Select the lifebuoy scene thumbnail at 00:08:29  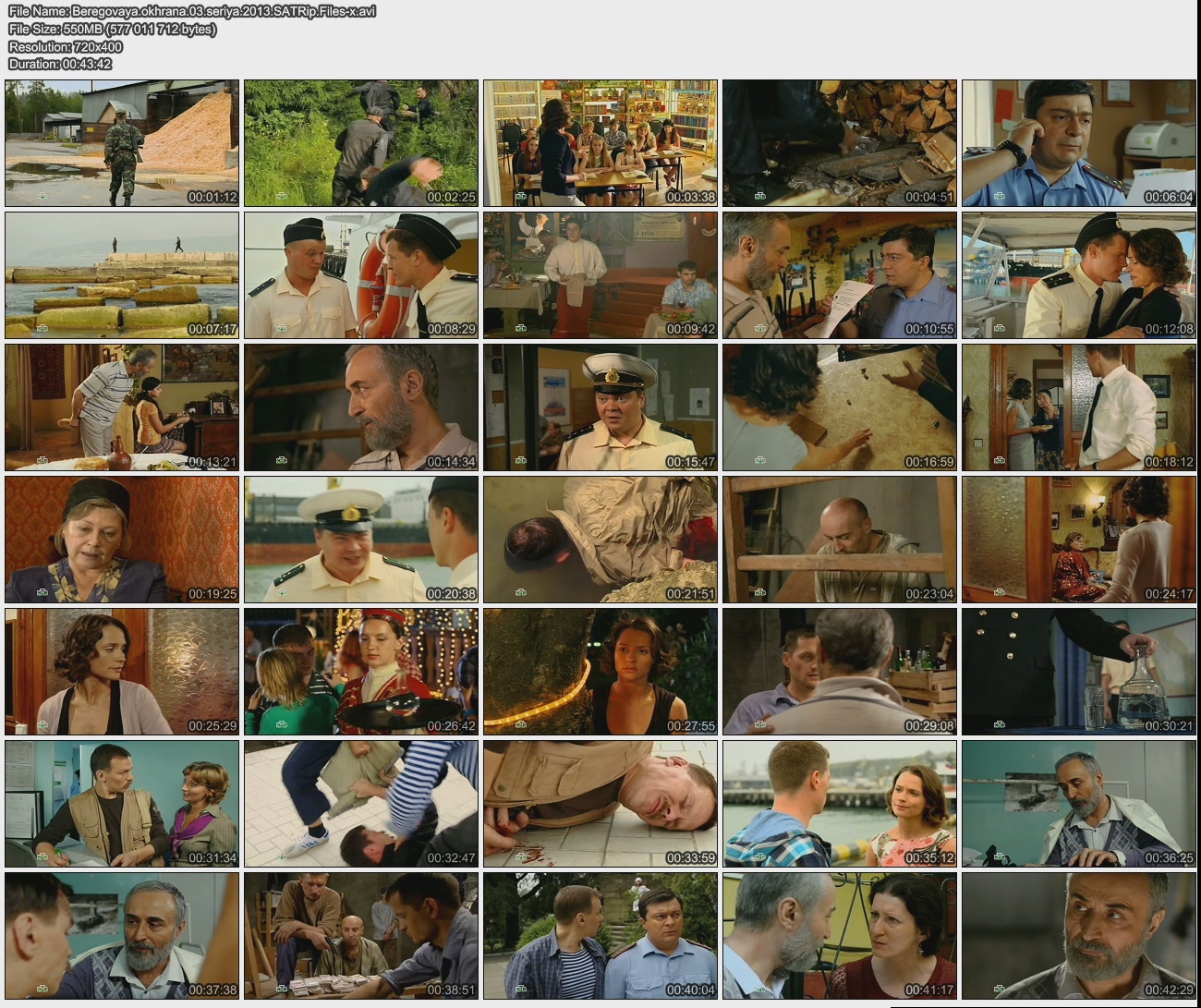point(361,275)
